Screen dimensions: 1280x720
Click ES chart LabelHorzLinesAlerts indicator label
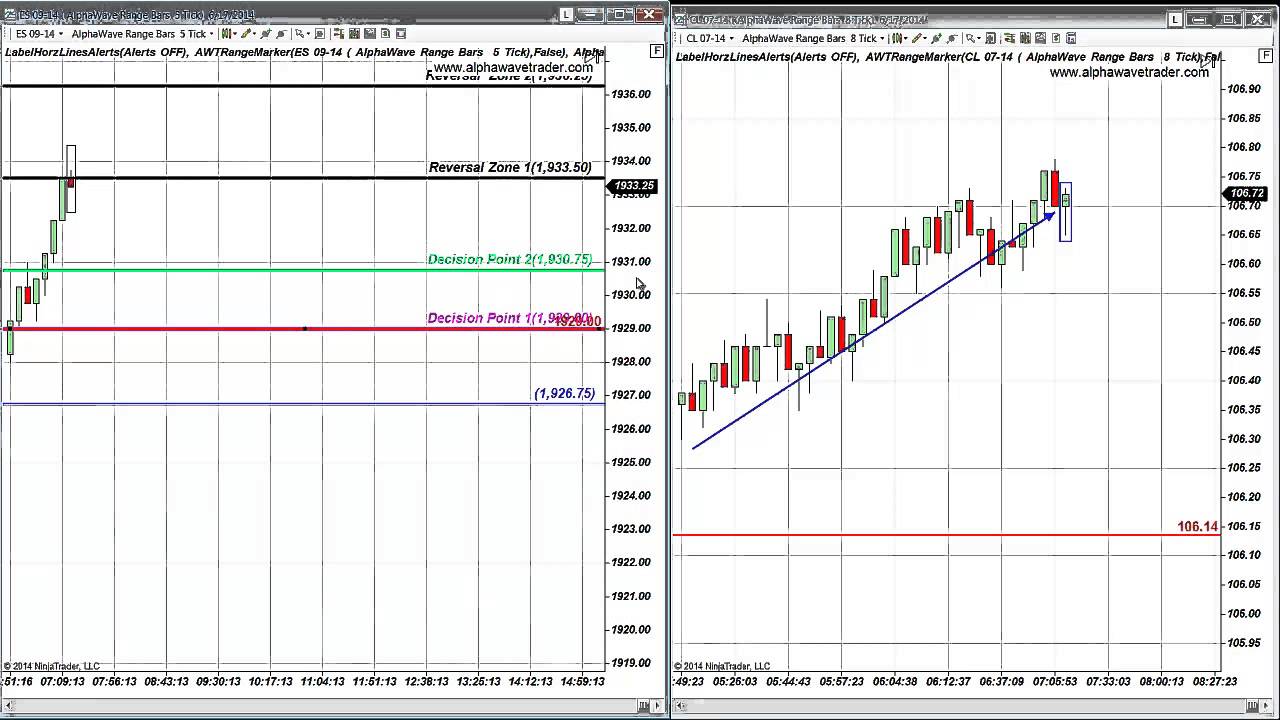[x=97, y=52]
